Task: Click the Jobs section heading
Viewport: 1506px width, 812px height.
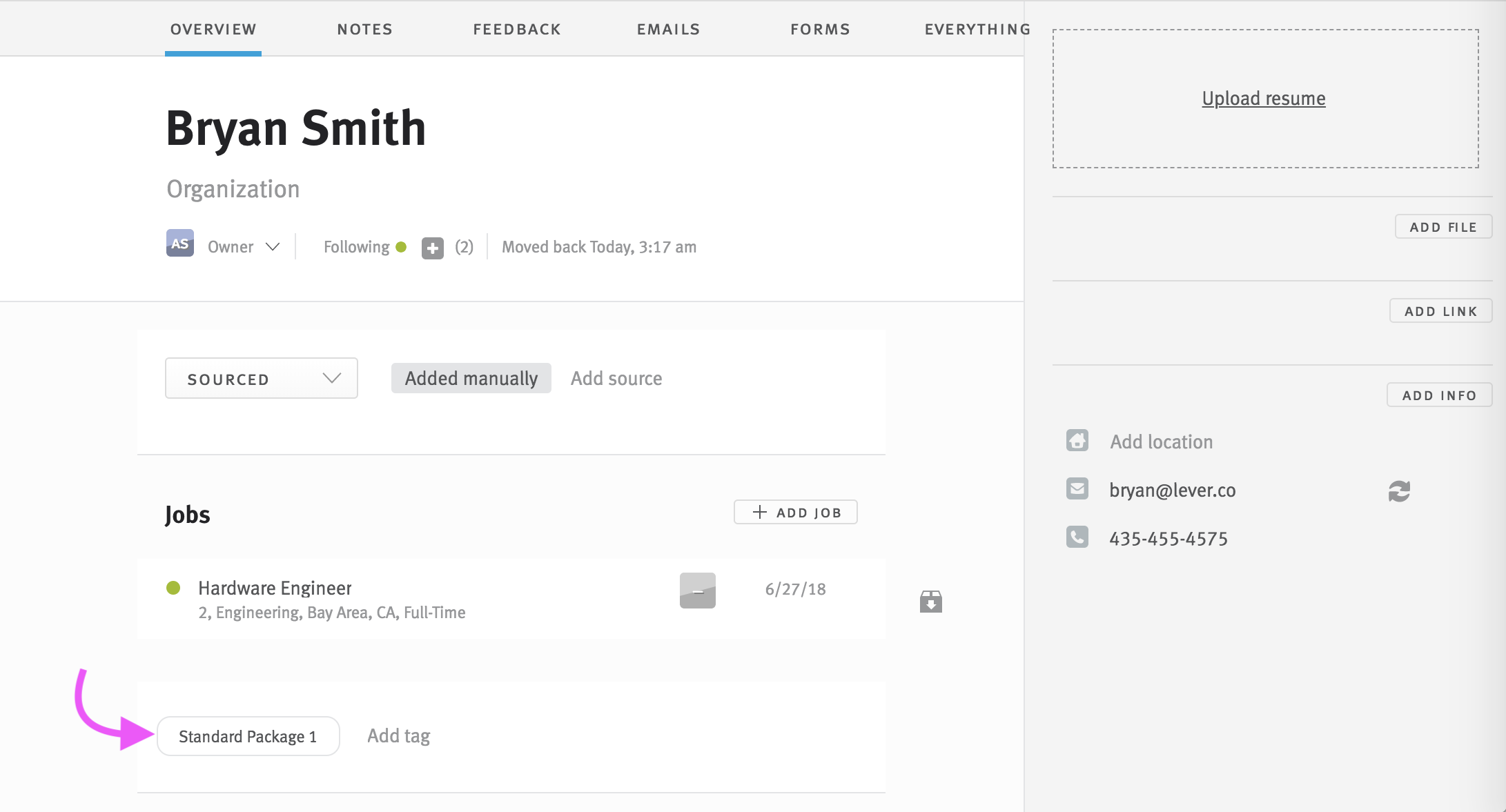Action: pos(188,515)
